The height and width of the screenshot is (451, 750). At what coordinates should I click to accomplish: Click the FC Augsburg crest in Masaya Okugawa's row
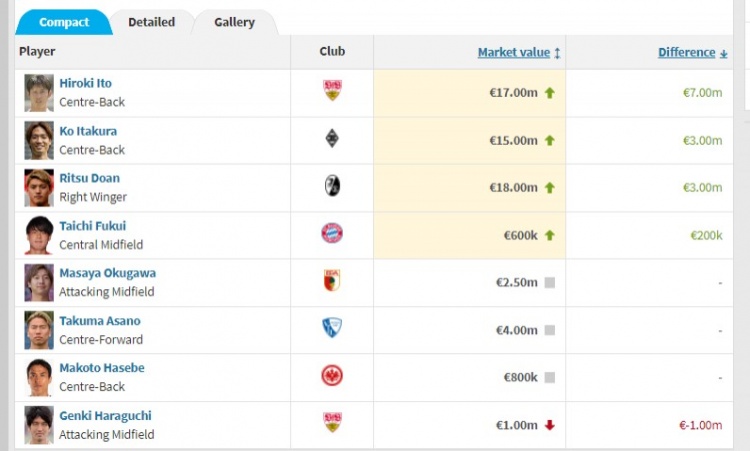point(332,281)
